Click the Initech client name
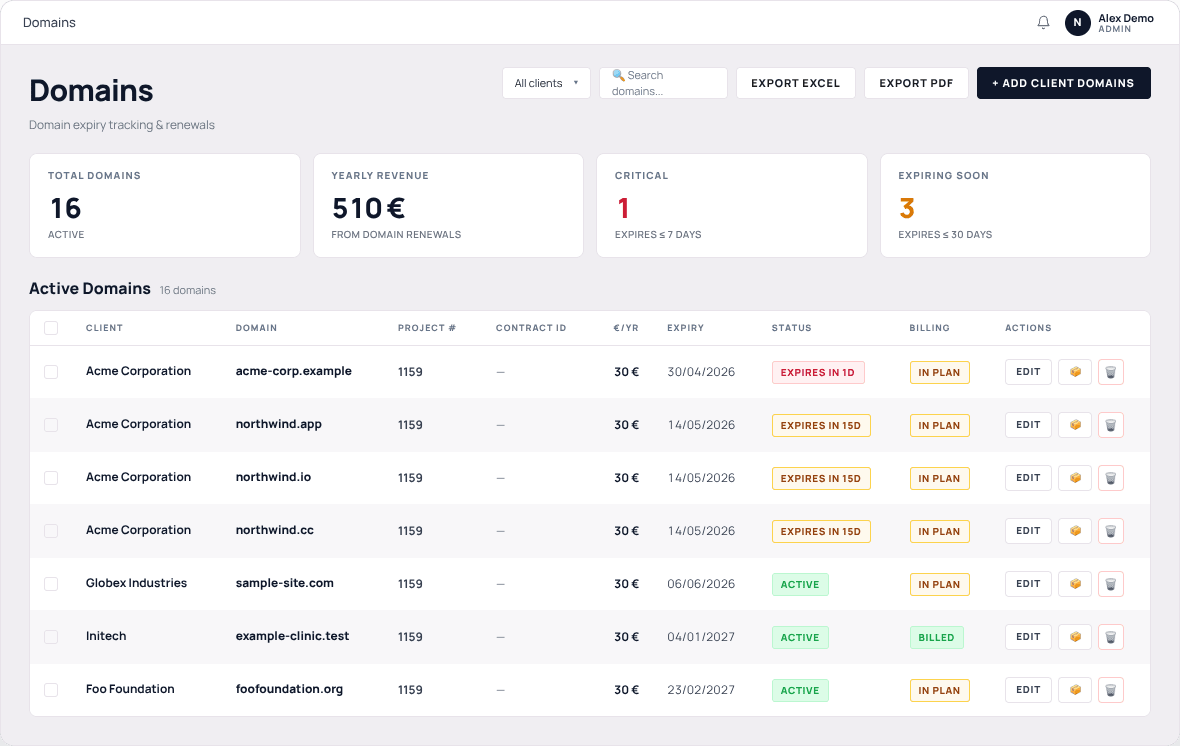Screen dimensions: 1180x746 click(x=106, y=636)
